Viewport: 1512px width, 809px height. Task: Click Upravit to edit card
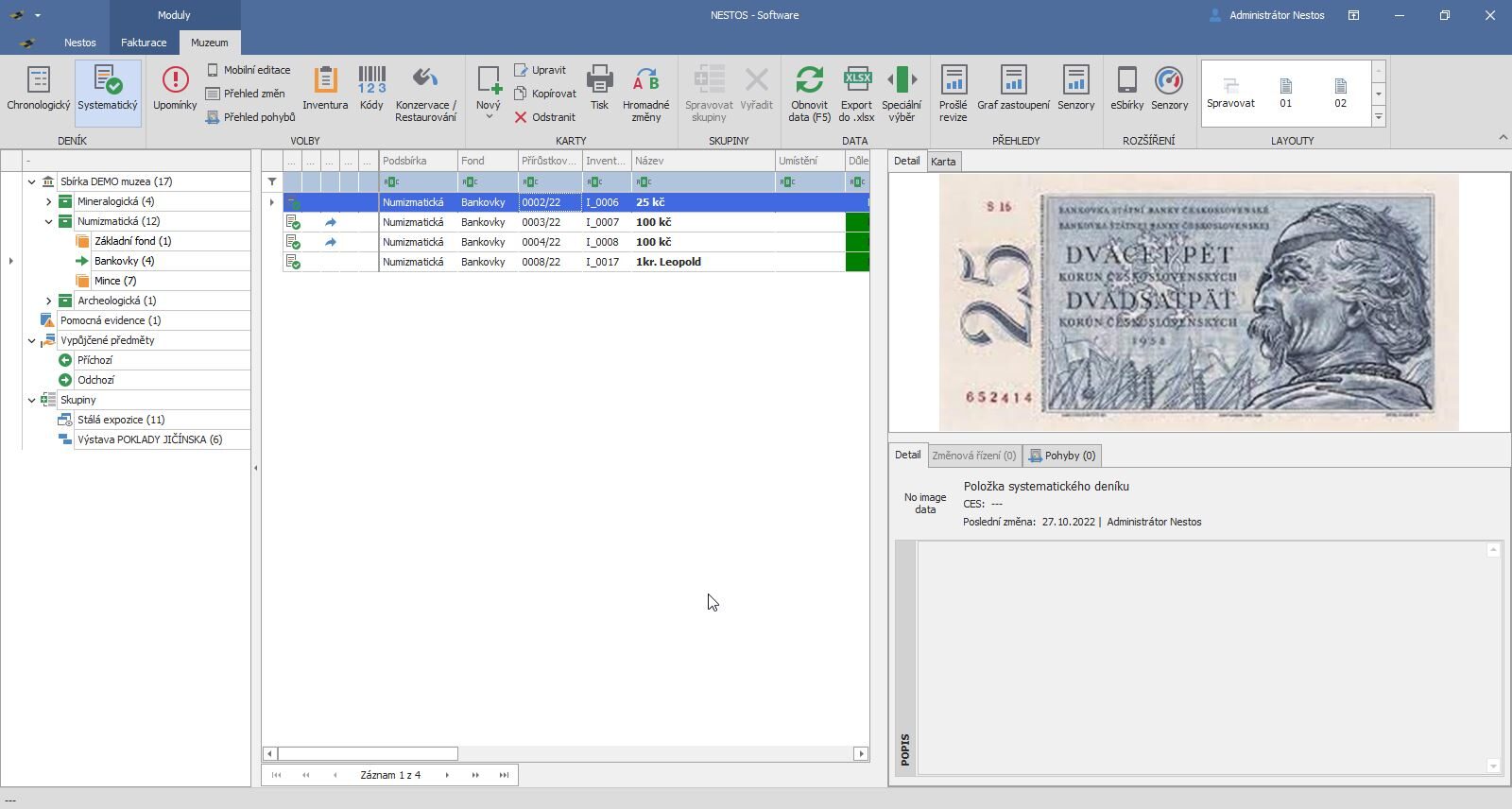point(540,70)
